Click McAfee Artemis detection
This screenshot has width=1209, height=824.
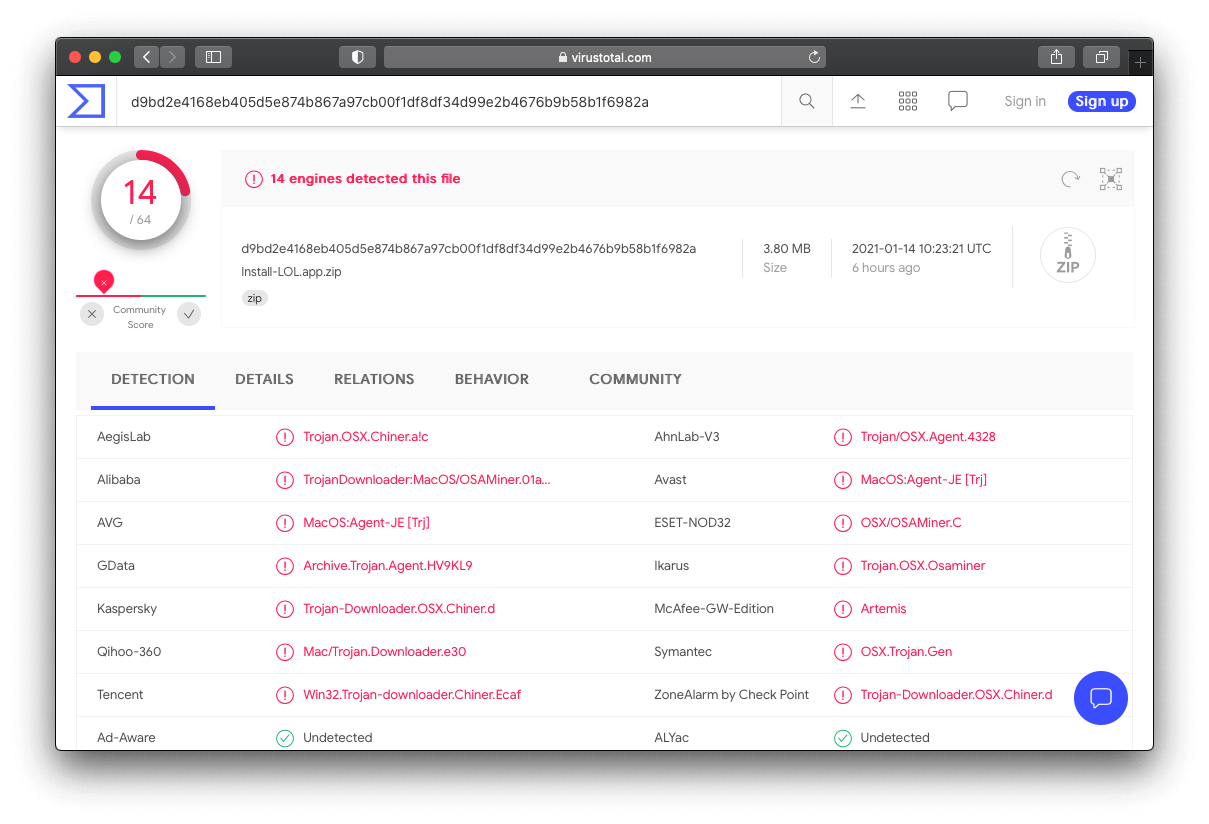click(x=883, y=609)
